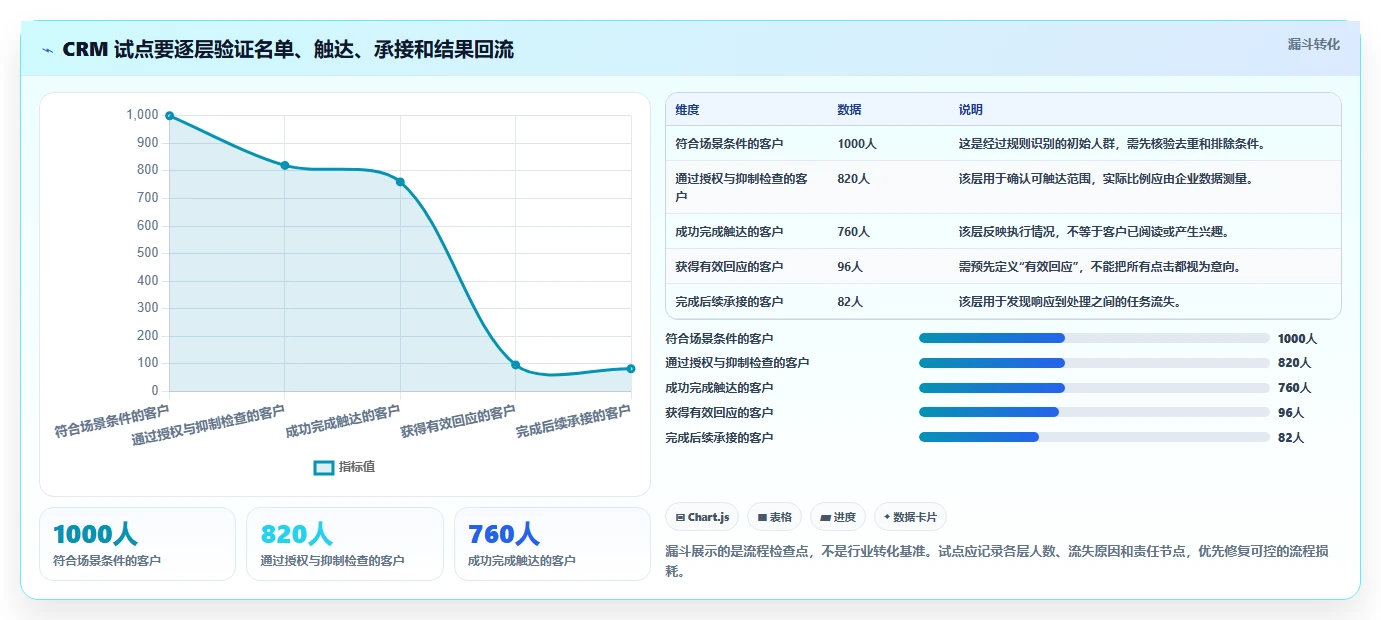Click progress value 96人 at bar end
The width and height of the screenshot is (1381, 620).
[1291, 412]
